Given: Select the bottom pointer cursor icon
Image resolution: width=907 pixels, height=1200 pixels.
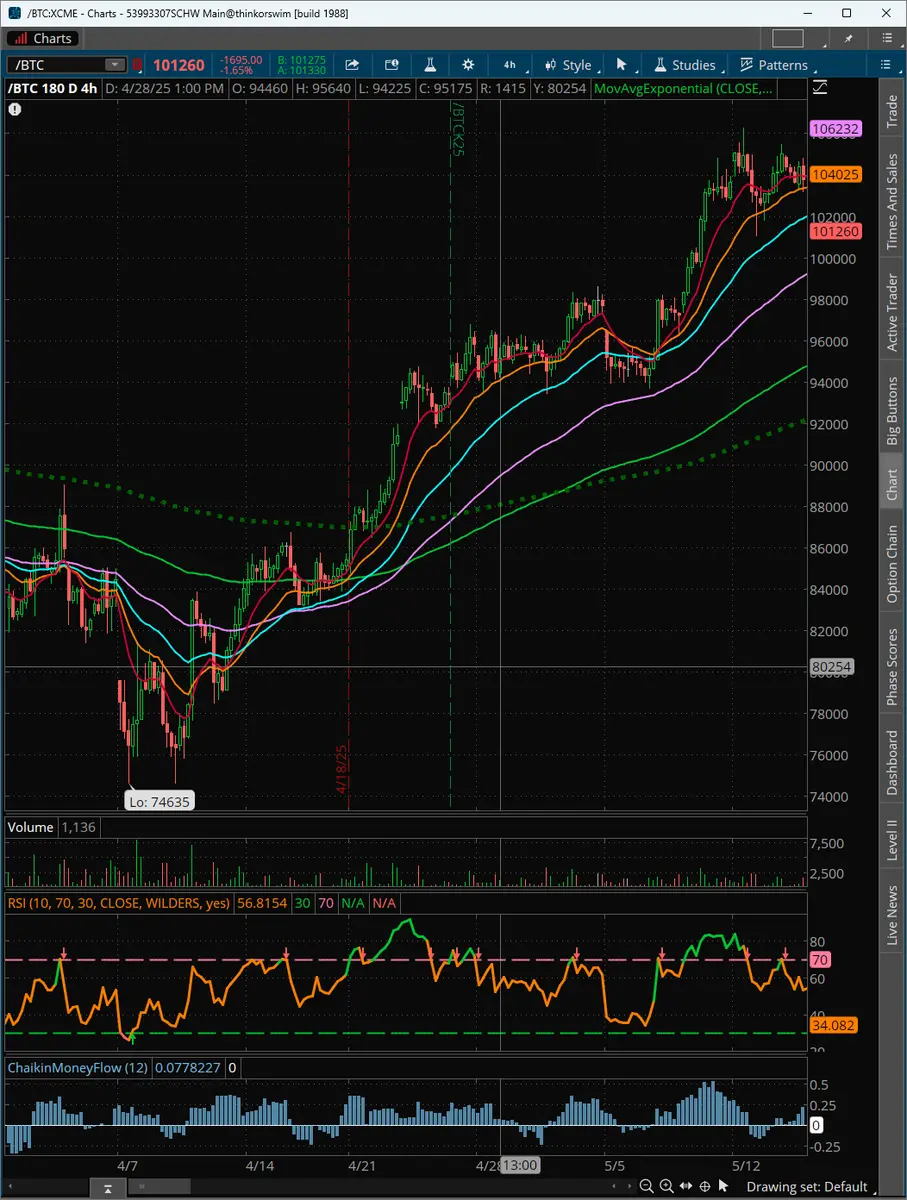Looking at the screenshot, I should coord(724,1187).
